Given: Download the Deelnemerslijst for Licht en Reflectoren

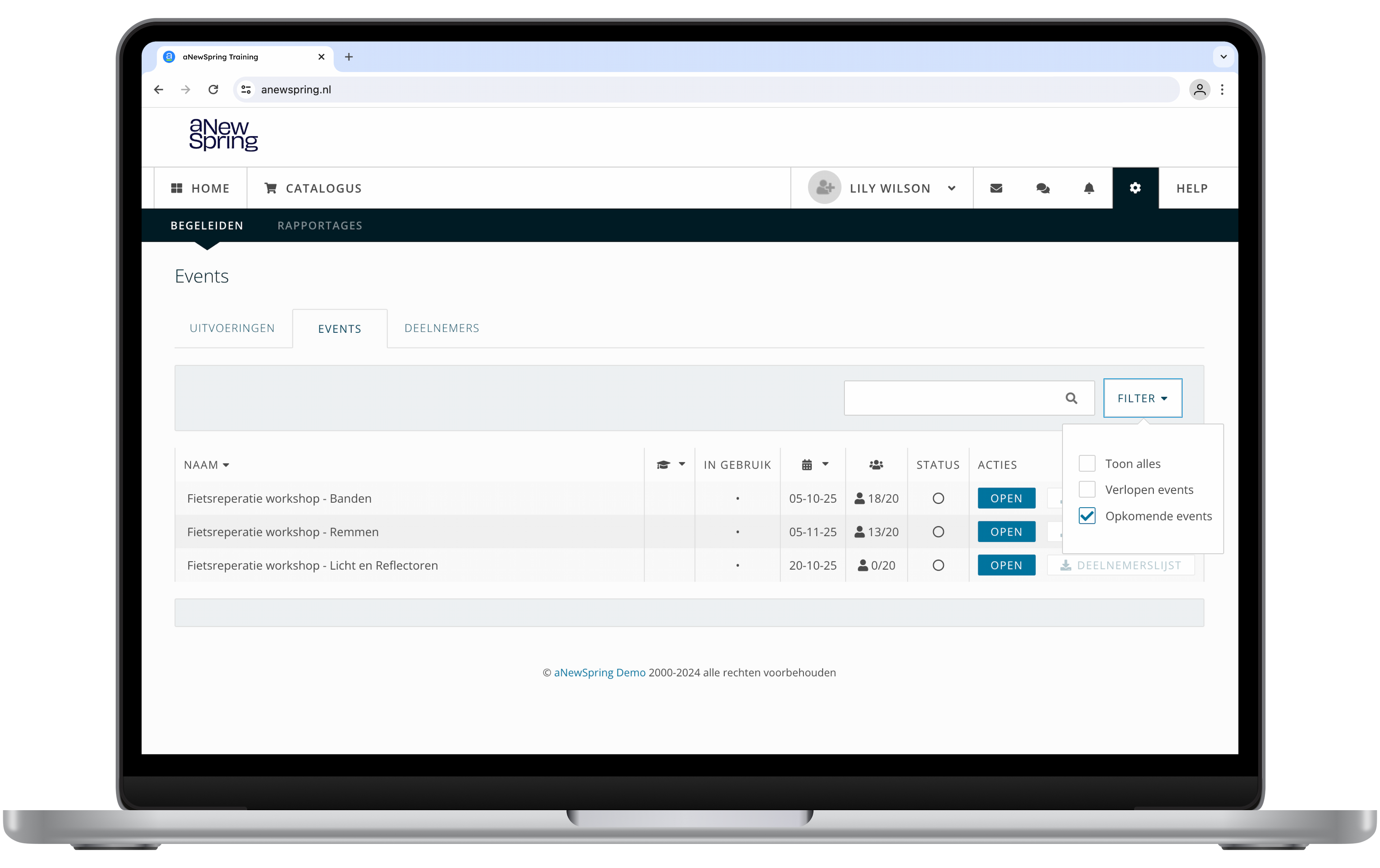Looking at the screenshot, I should pos(1121,565).
